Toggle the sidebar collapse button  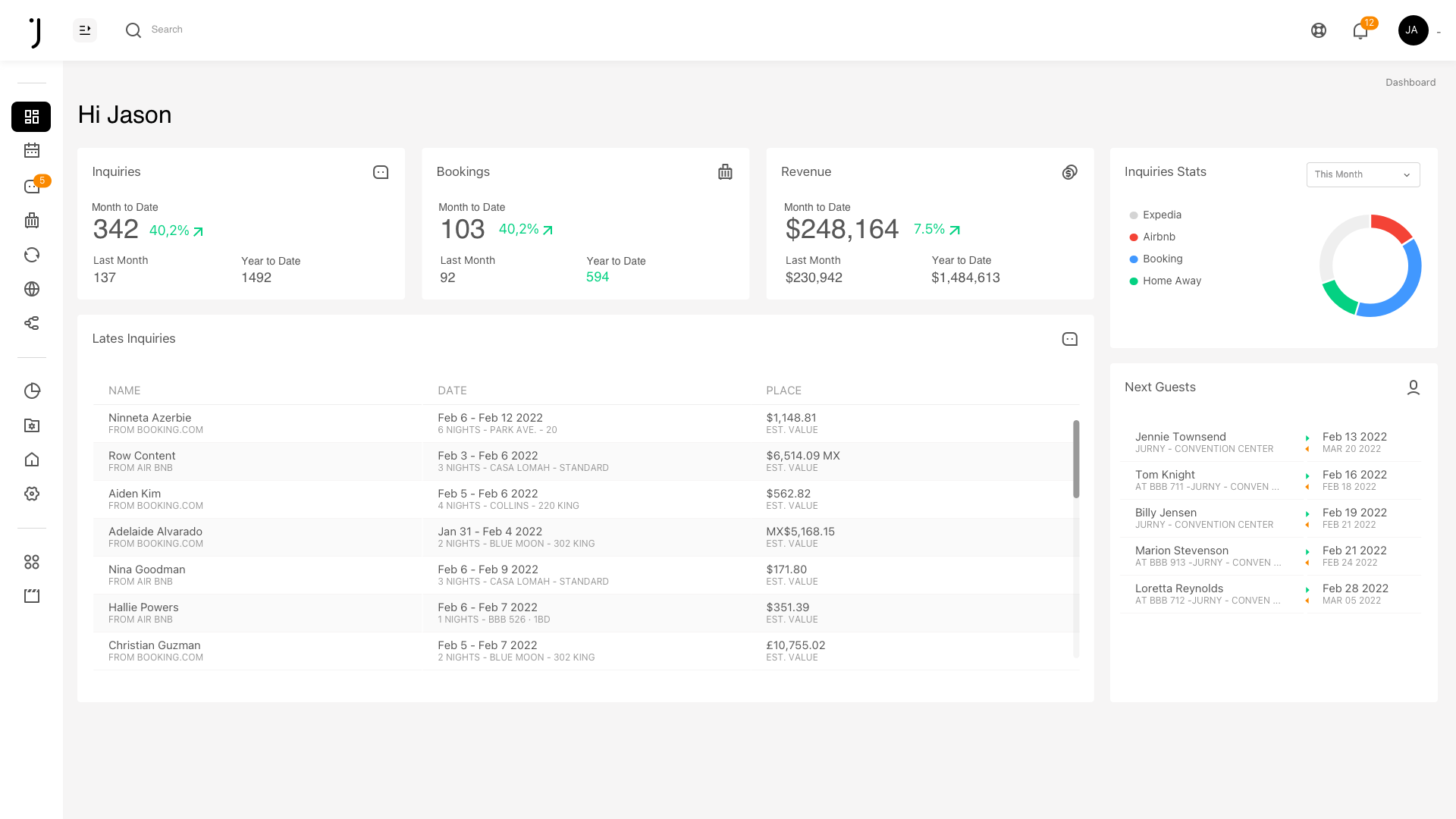(x=85, y=30)
